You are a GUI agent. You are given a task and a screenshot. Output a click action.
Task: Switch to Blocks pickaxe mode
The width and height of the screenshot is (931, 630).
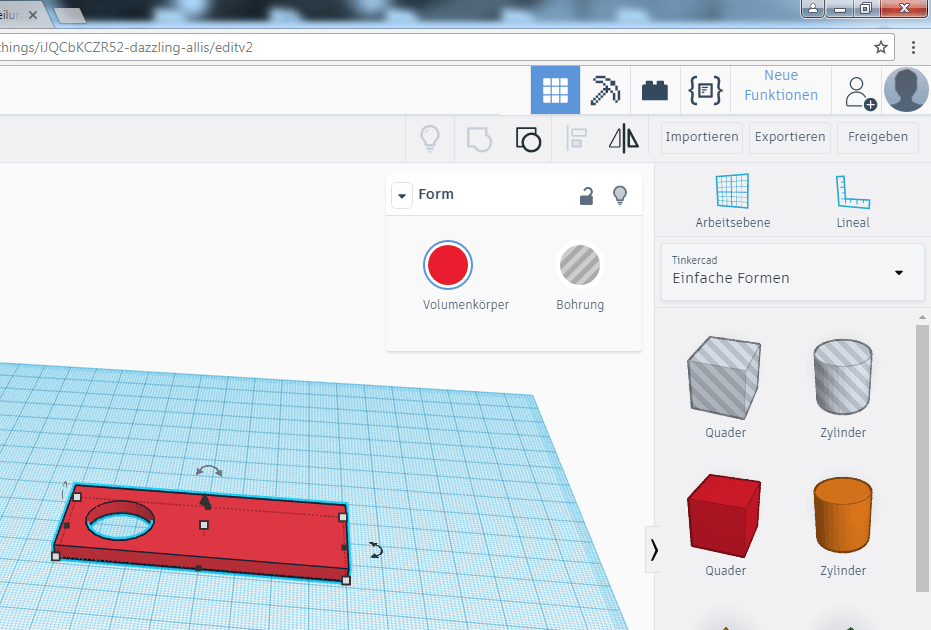[x=605, y=90]
